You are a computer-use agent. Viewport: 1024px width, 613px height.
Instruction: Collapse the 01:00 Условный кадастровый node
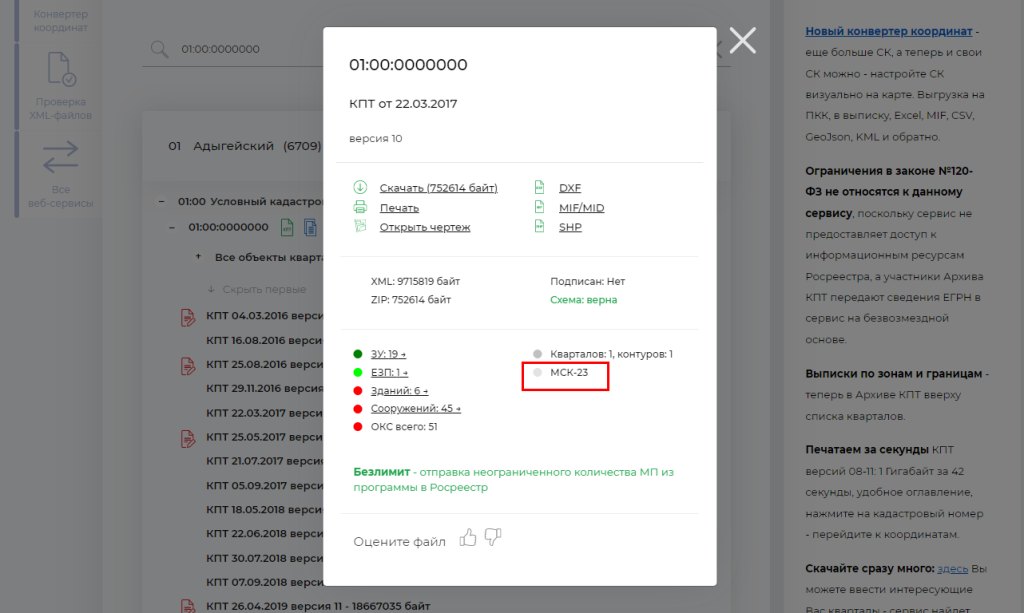(x=161, y=201)
